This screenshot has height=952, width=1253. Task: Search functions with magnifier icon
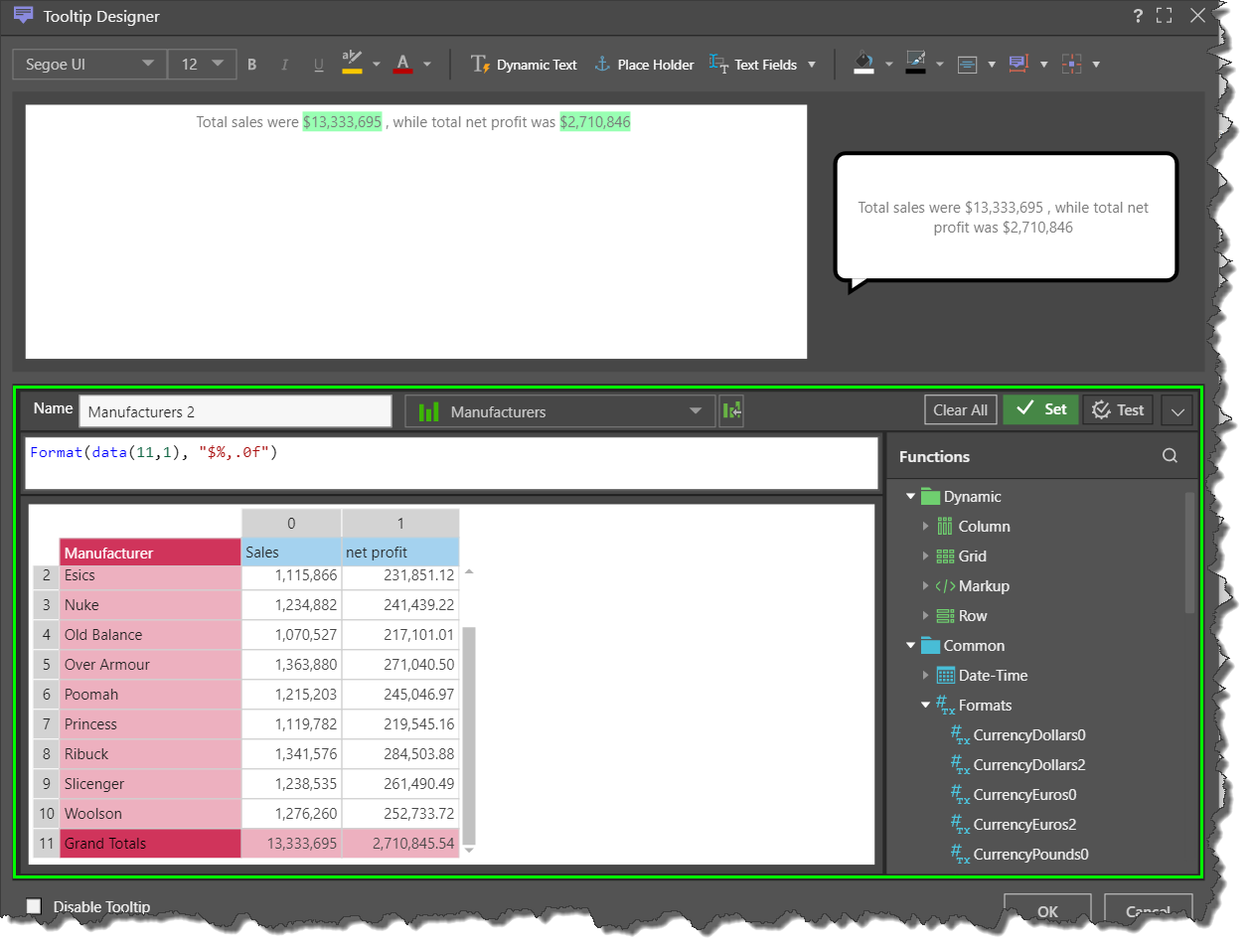[x=1170, y=456]
